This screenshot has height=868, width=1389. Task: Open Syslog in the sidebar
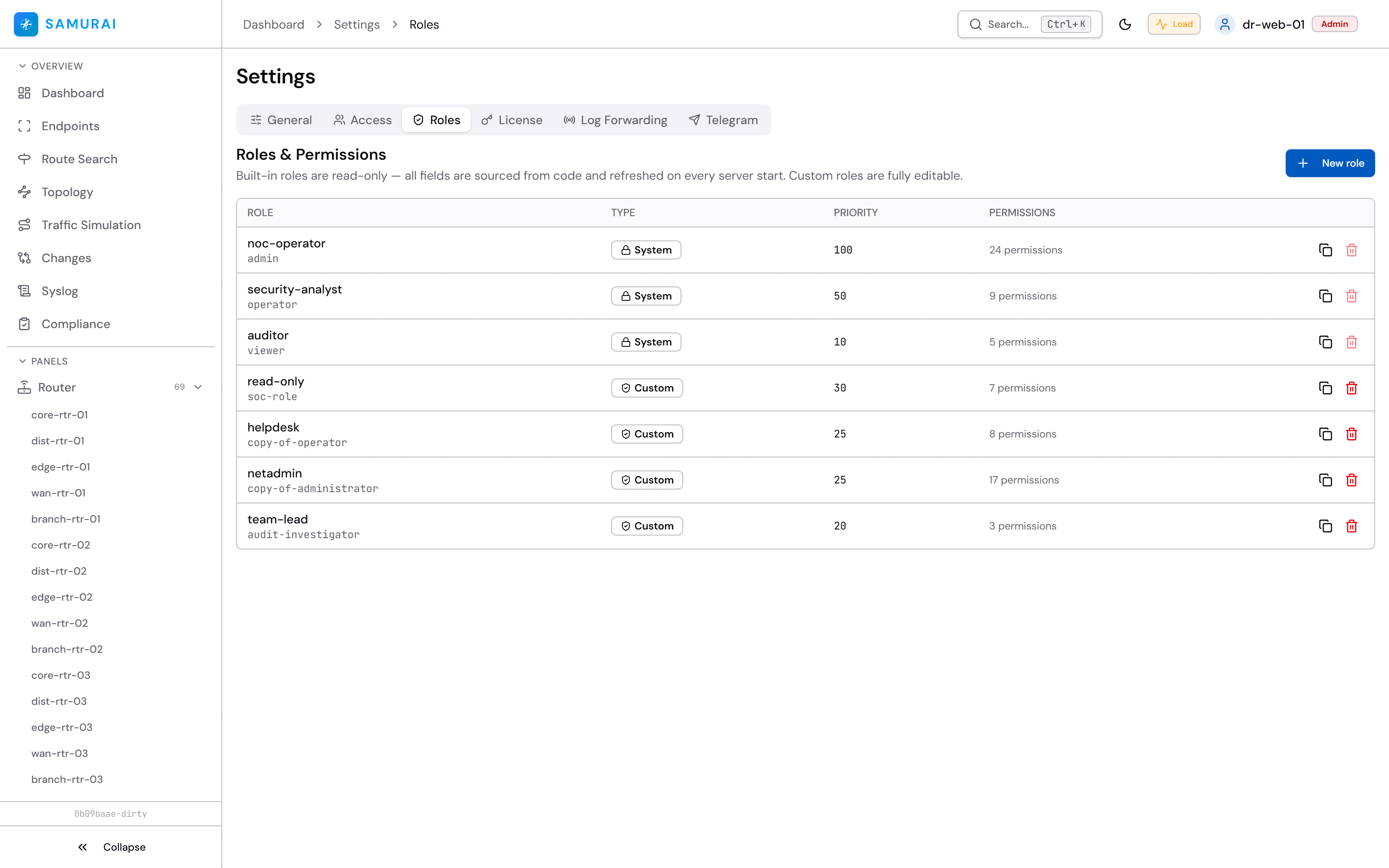pyautogui.click(x=60, y=291)
